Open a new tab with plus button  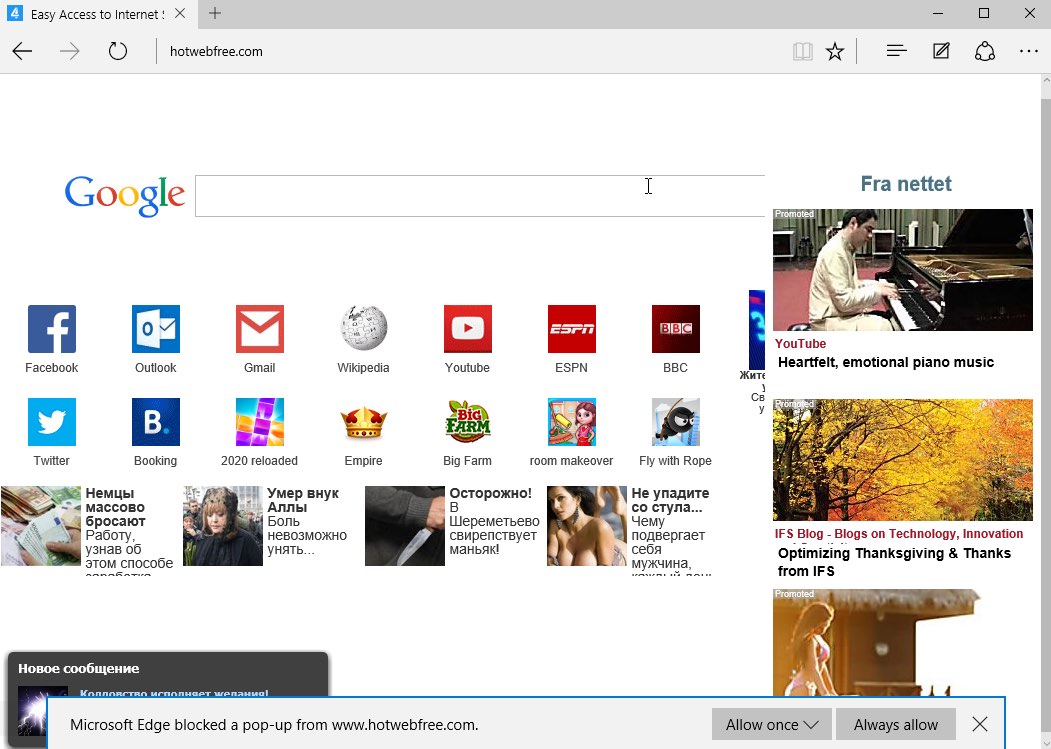coord(215,14)
